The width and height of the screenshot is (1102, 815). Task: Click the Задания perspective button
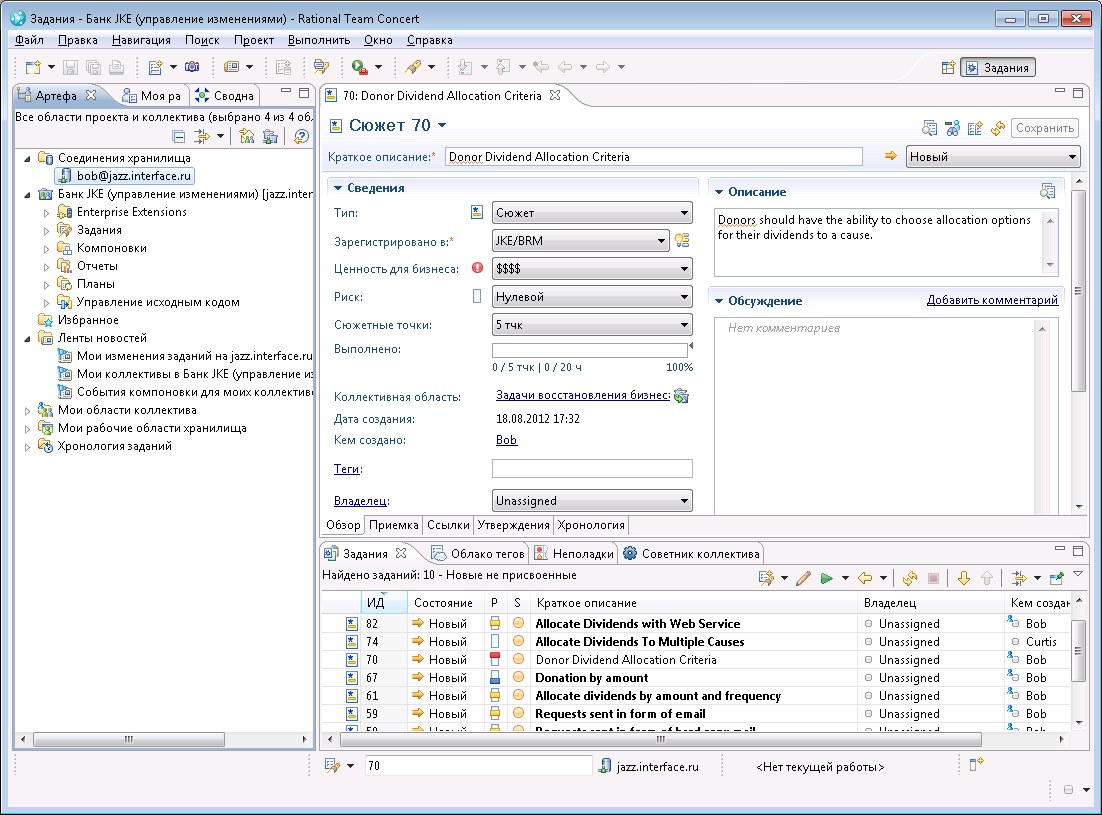pyautogui.click(x=998, y=67)
